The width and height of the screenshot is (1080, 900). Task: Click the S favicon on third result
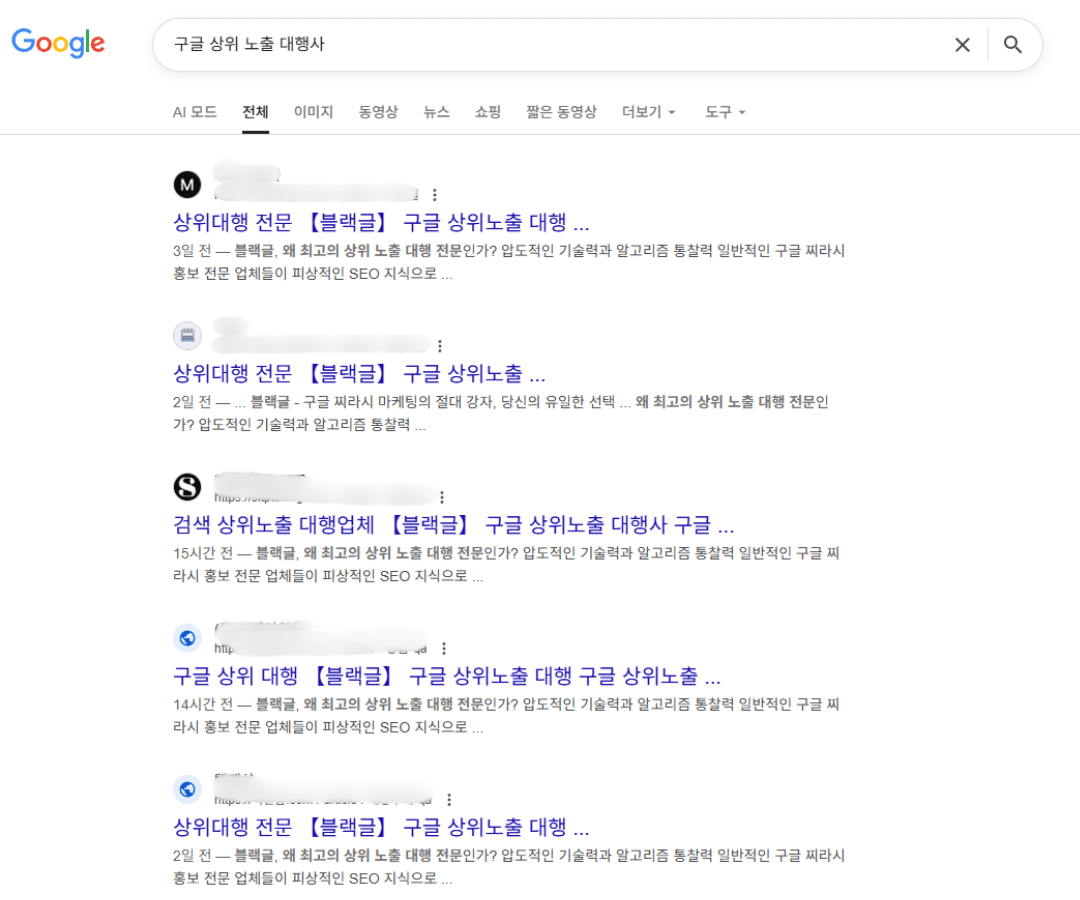tap(188, 487)
